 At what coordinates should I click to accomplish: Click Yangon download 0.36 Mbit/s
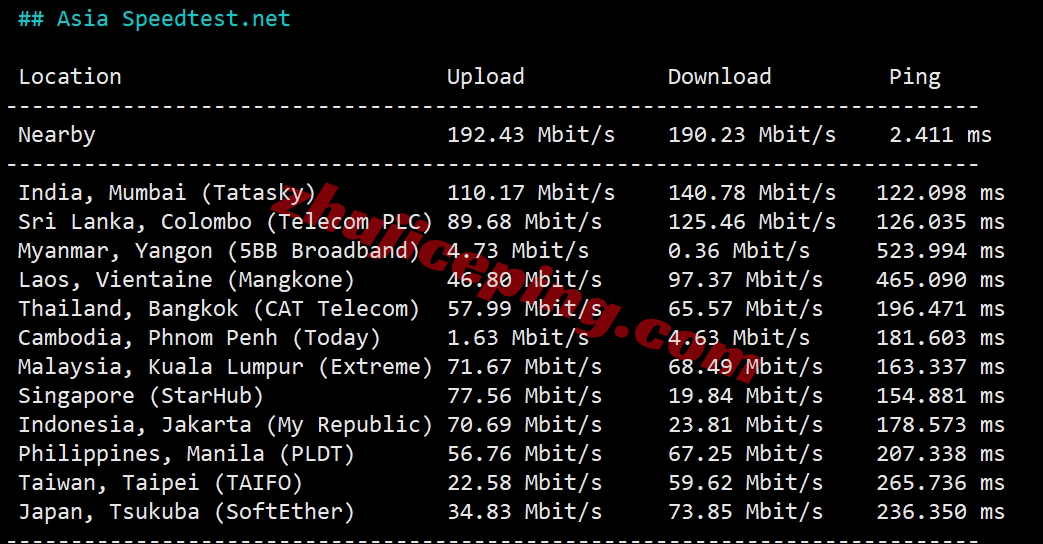[x=739, y=251]
